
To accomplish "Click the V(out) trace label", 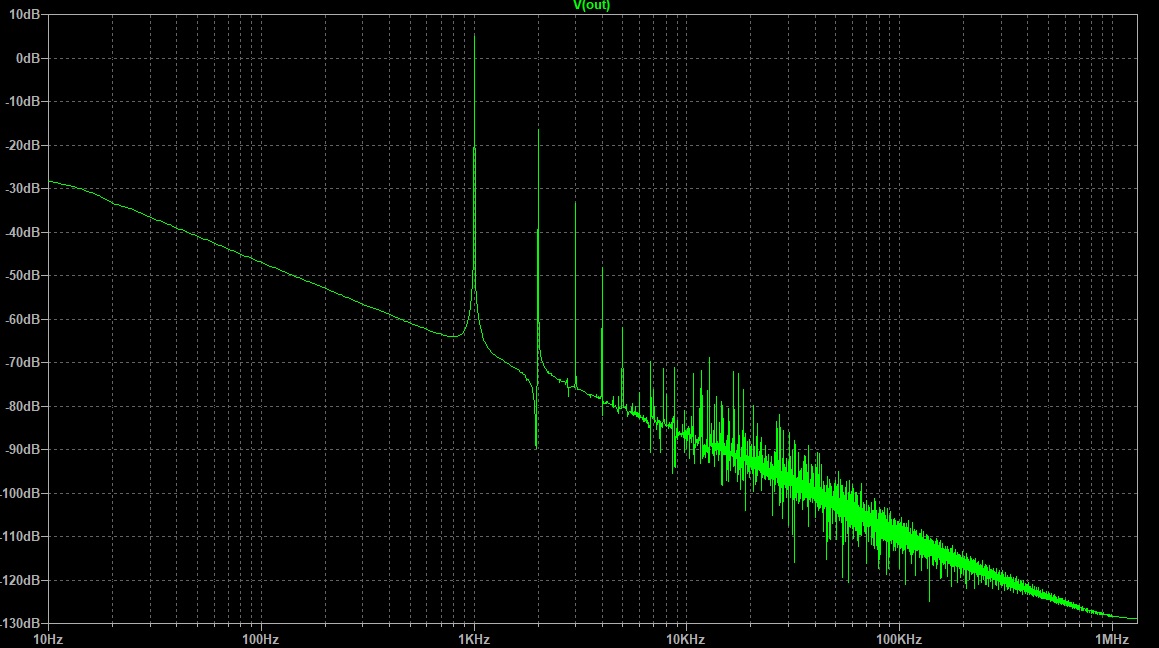I will [591, 6].
